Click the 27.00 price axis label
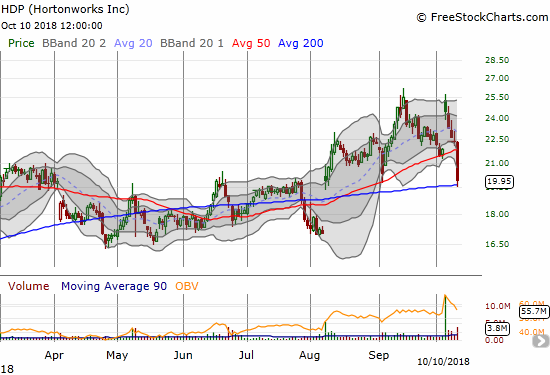The height and width of the screenshot is (375, 550). click(497, 78)
